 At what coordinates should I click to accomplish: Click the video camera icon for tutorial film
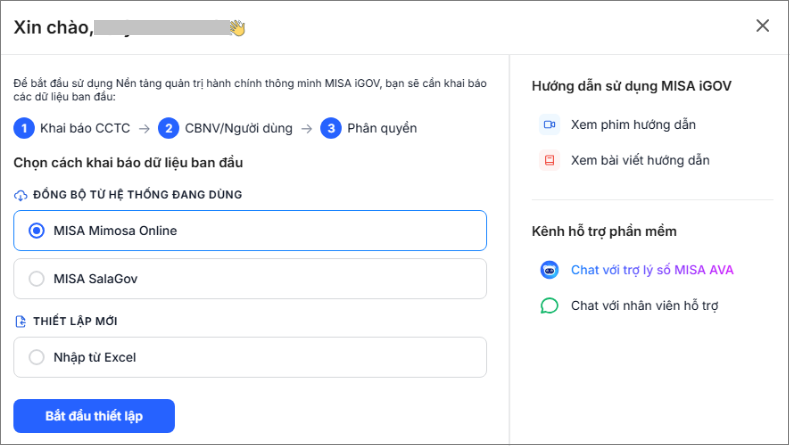[549, 124]
